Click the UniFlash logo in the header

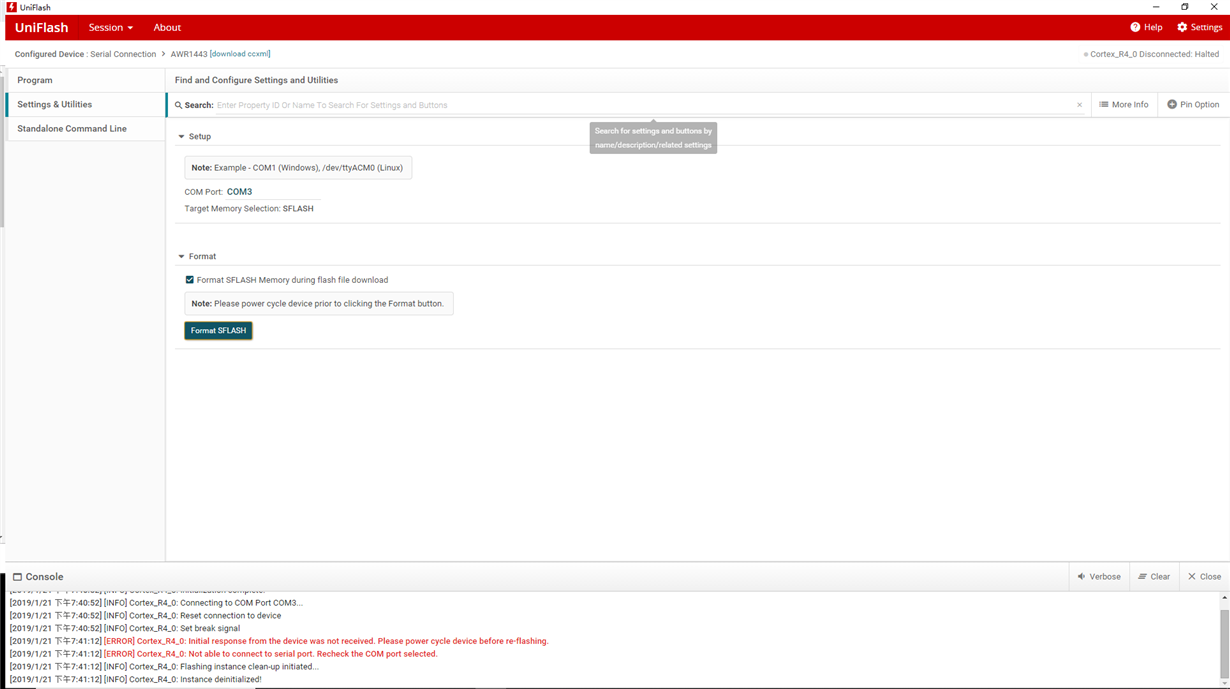click(x=41, y=27)
